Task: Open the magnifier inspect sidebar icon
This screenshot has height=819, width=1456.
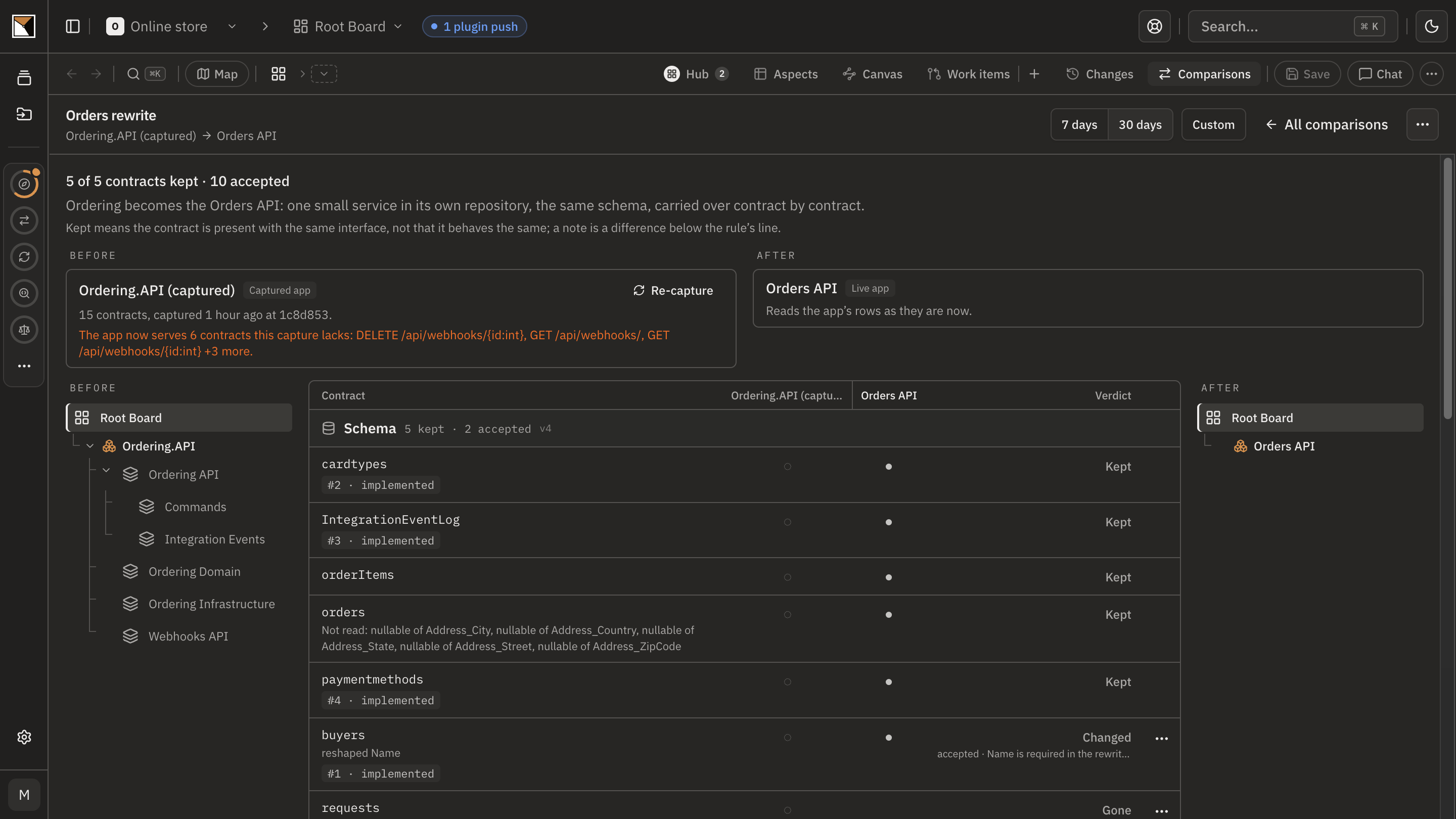Action: 24,293
